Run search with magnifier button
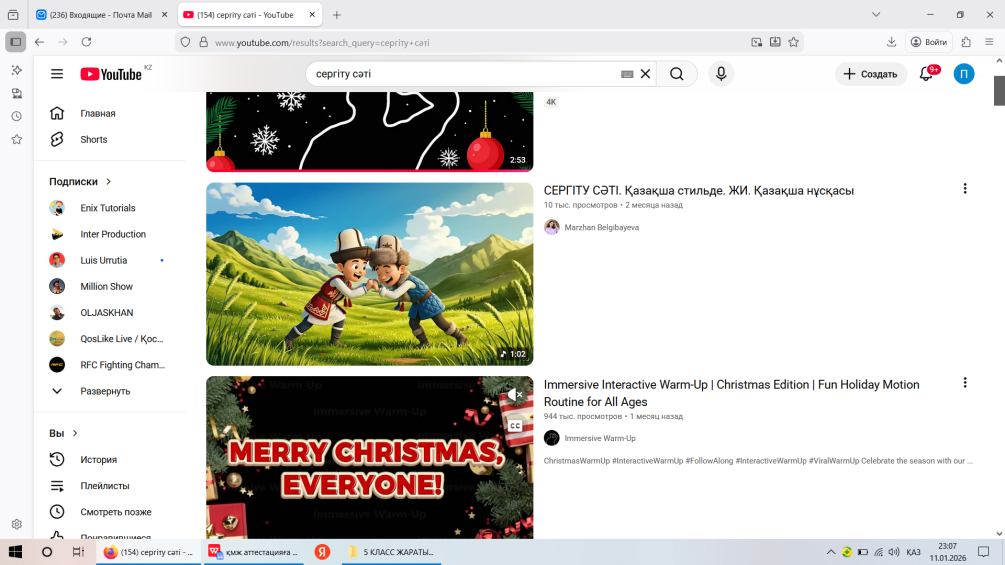 pyautogui.click(x=677, y=74)
